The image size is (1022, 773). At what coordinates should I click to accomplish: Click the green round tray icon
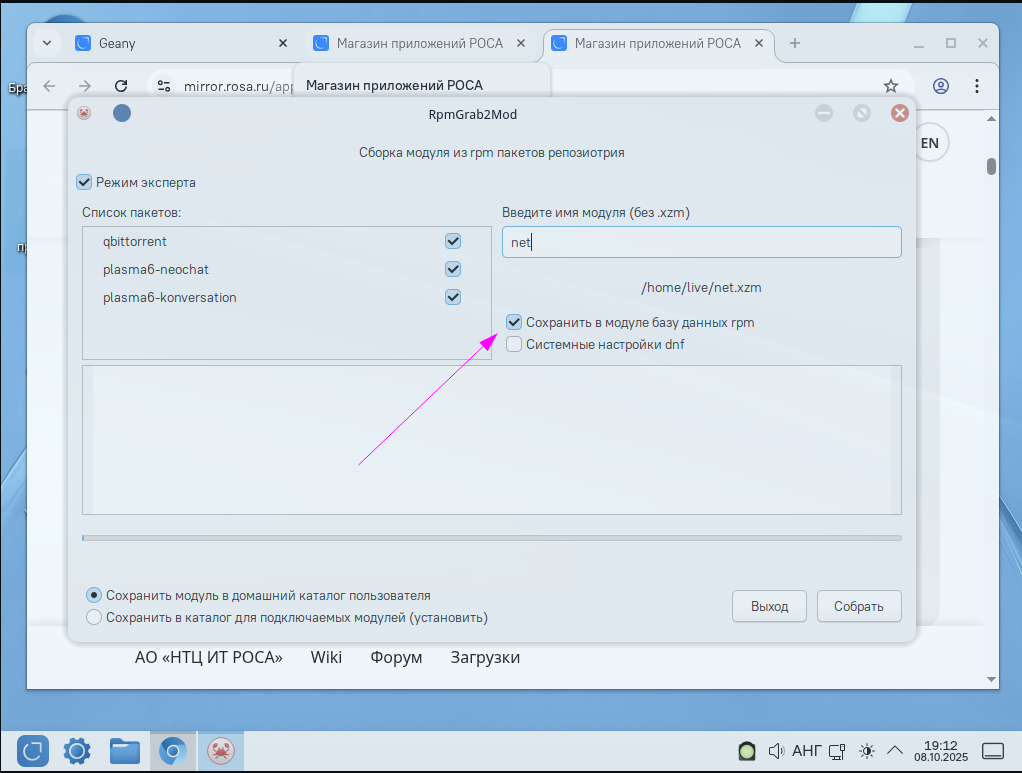747,751
